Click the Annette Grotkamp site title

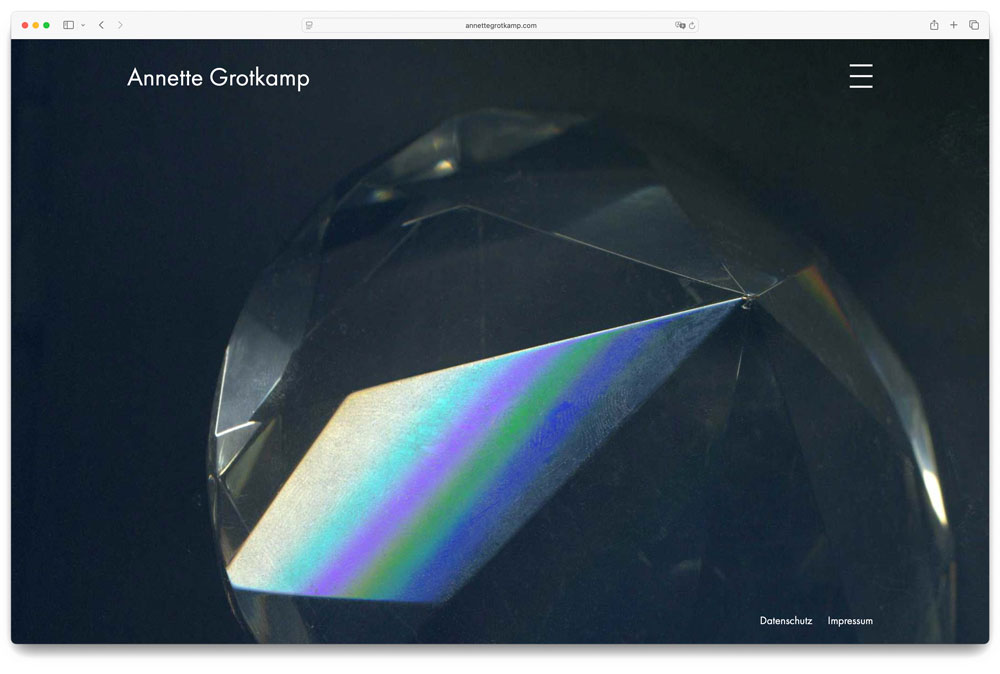pos(218,78)
